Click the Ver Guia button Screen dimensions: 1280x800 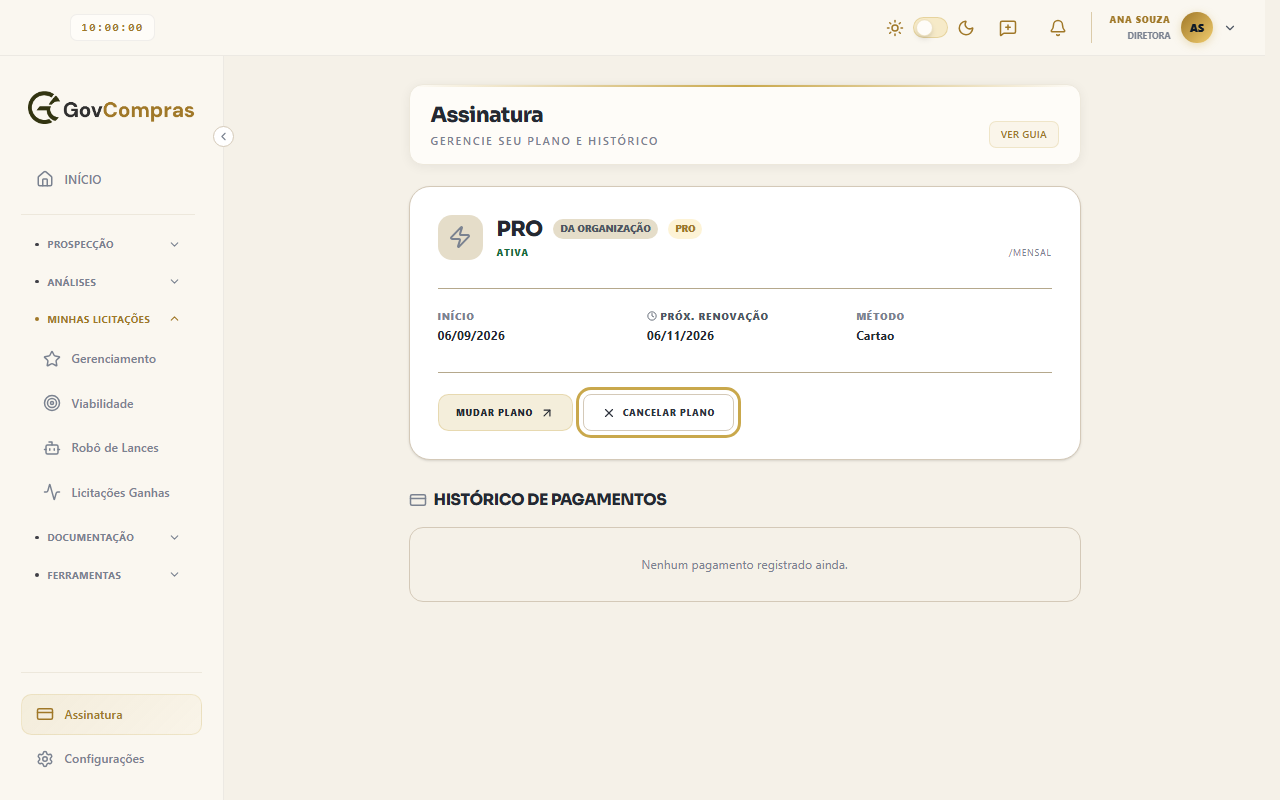[x=1023, y=134]
